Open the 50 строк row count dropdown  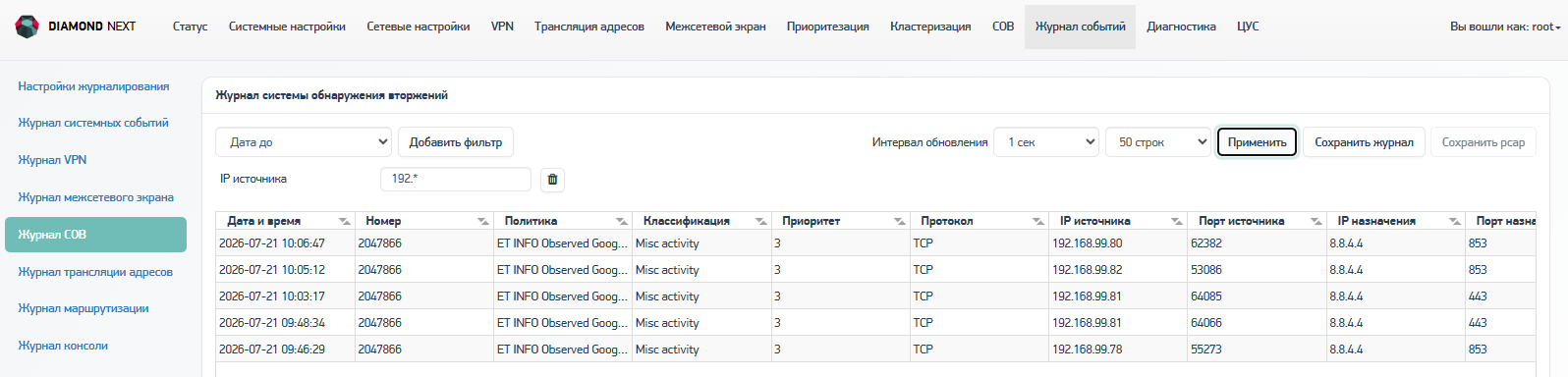[x=1158, y=142]
